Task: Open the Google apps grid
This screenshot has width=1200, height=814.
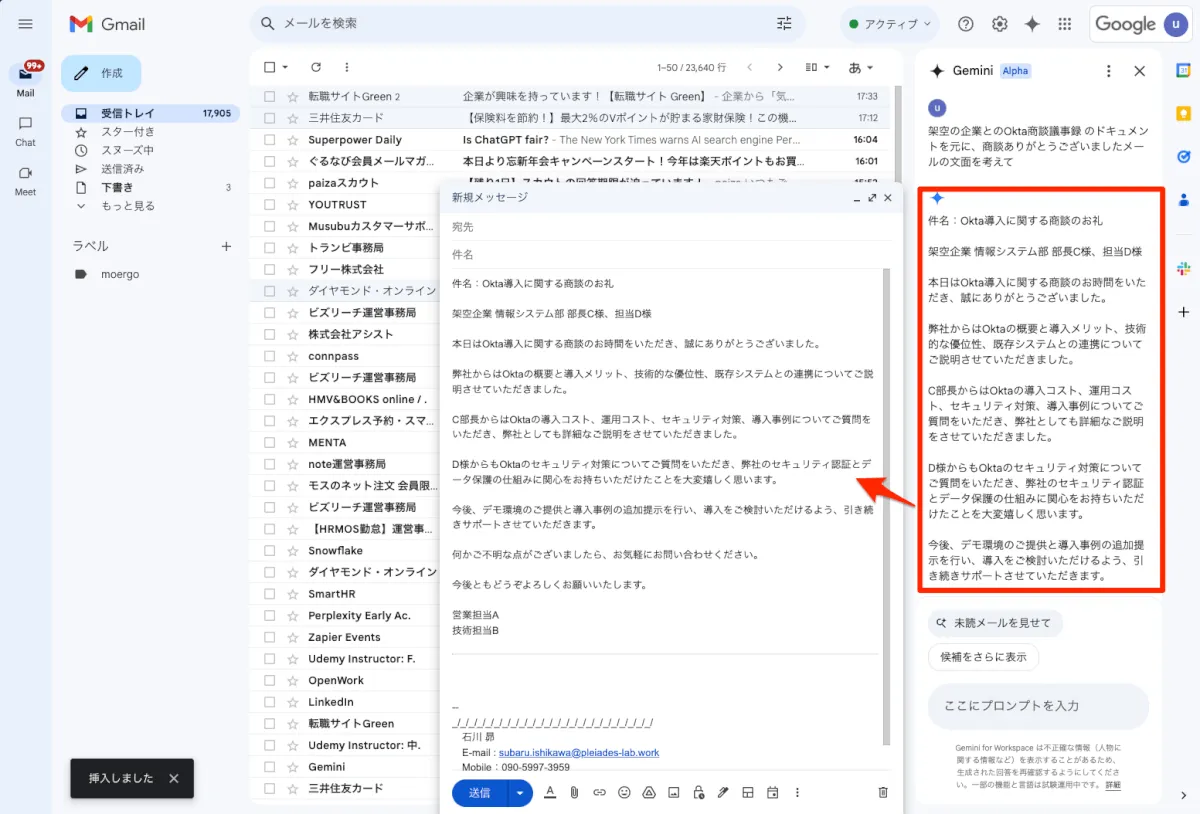Action: coord(1065,24)
